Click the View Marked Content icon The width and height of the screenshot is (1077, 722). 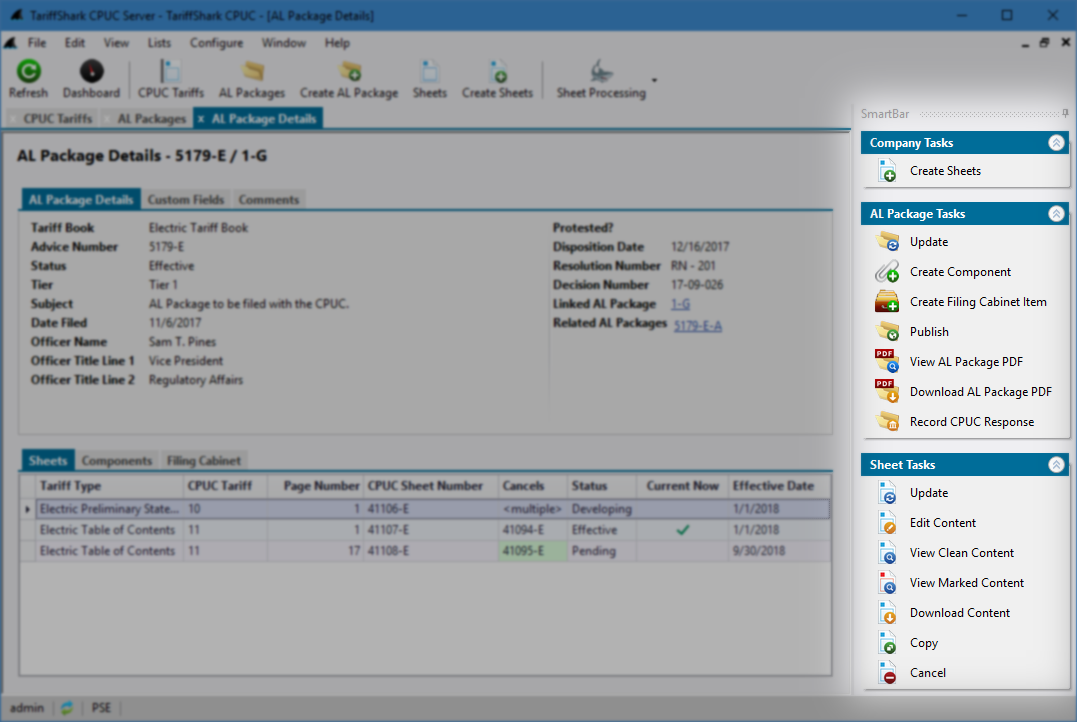(887, 583)
